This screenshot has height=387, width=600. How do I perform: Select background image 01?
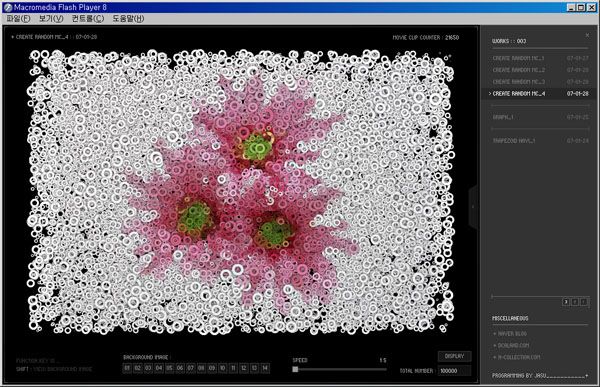pos(127,368)
